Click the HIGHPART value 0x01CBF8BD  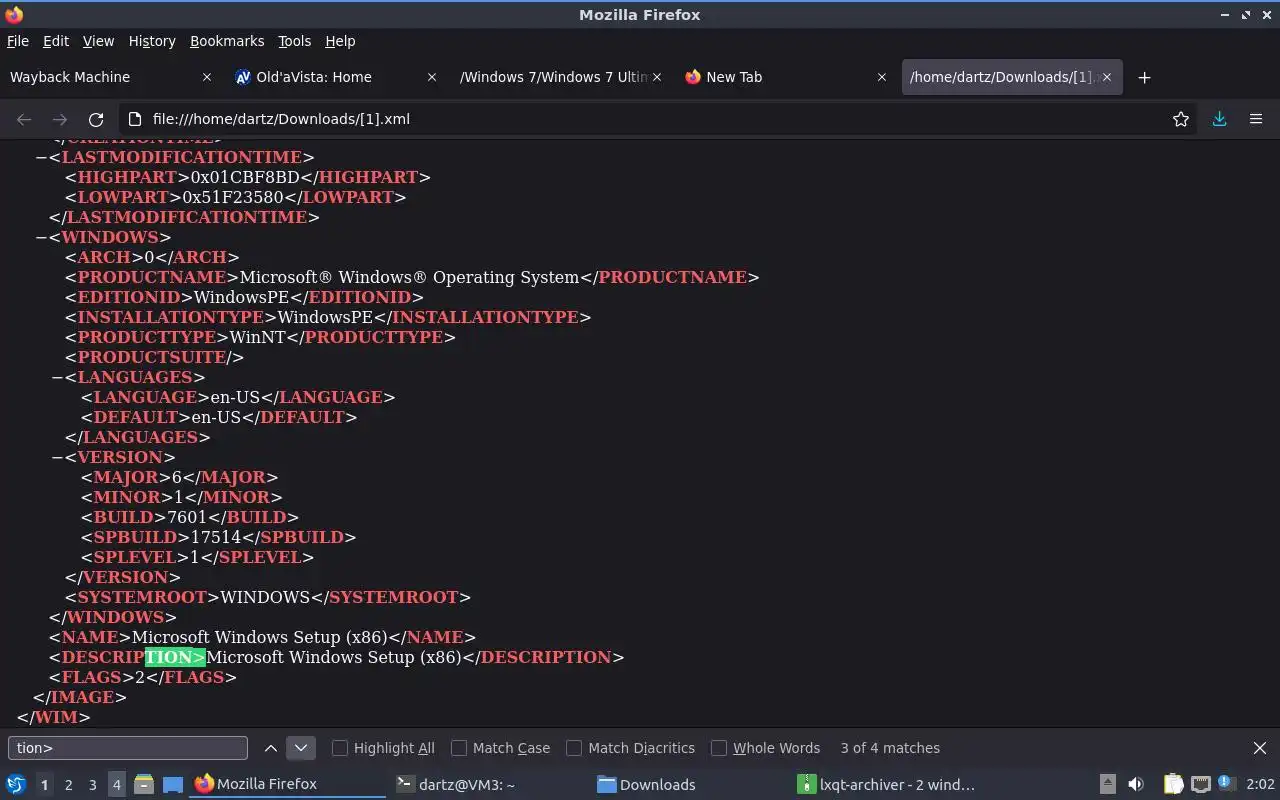[x=246, y=177]
